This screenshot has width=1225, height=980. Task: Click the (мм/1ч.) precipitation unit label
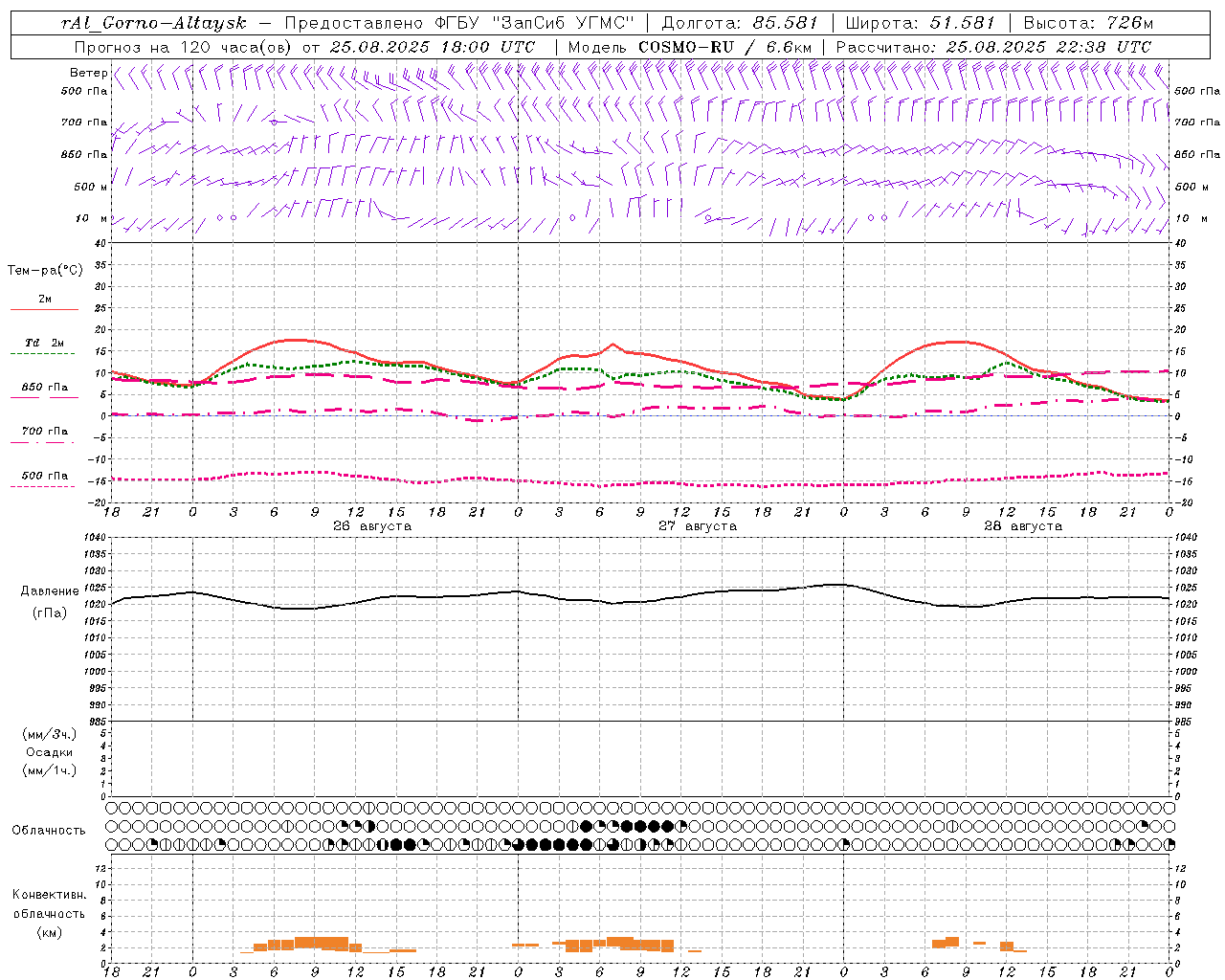[x=50, y=770]
